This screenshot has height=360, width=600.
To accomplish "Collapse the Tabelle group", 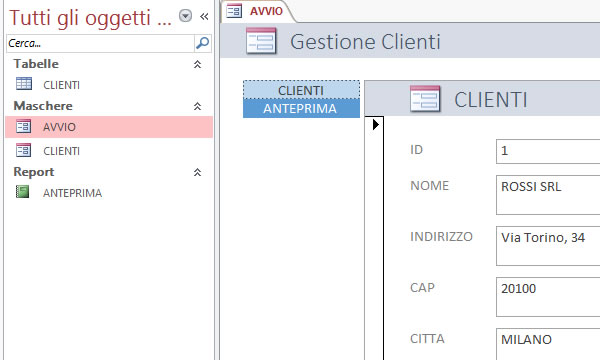I will [x=197, y=64].
